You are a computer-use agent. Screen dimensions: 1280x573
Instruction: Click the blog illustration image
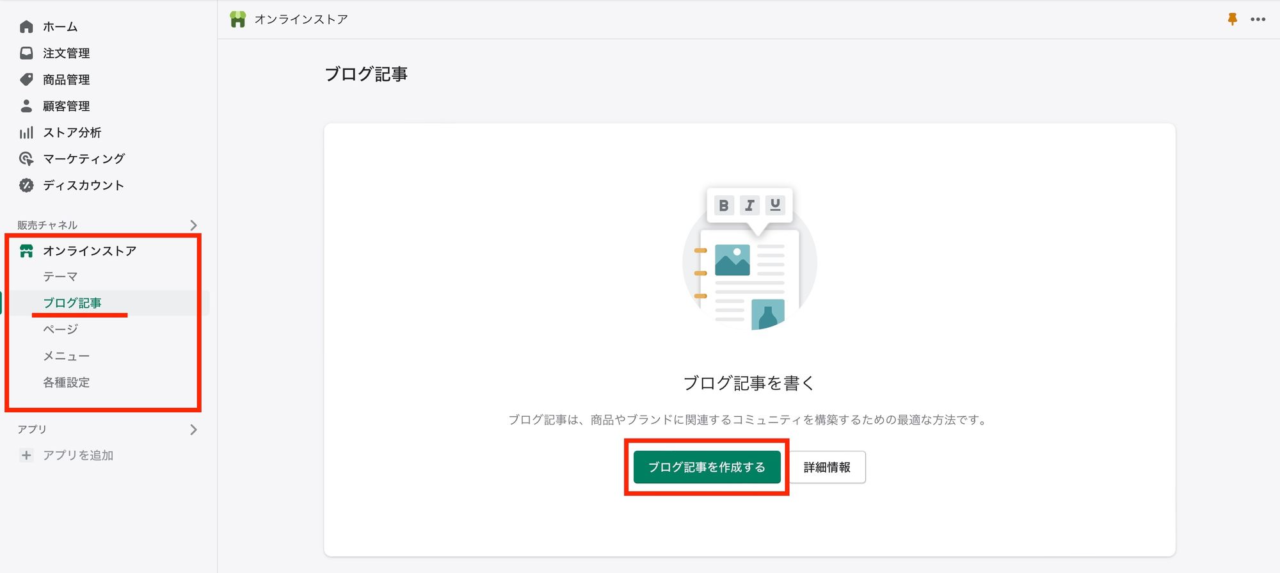pos(749,260)
